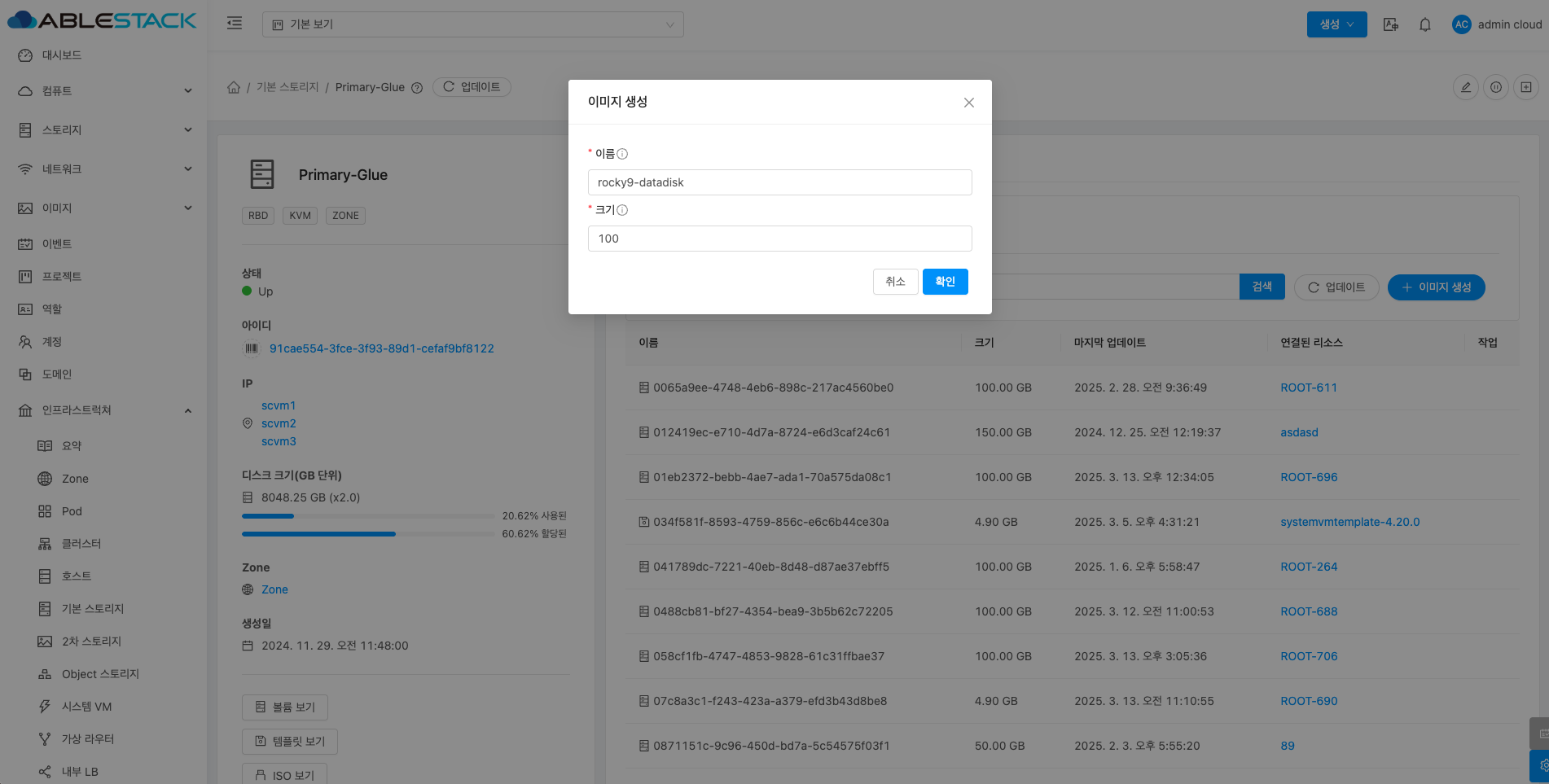
Task: Open 대시보드 from the sidebar
Action: click(x=62, y=55)
